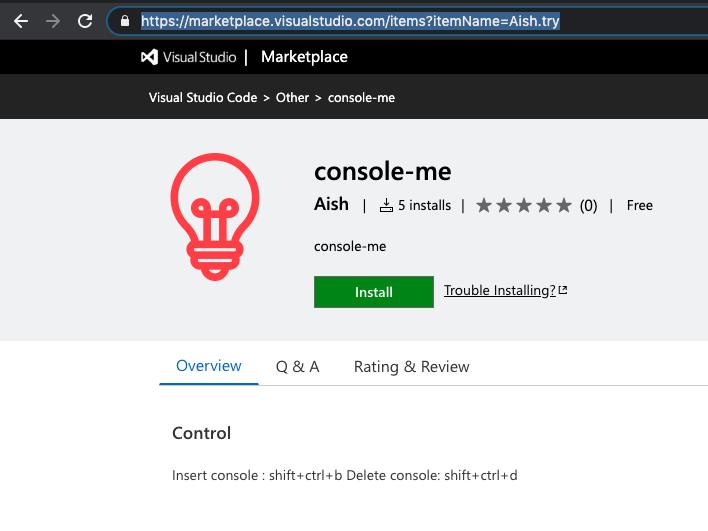708x531 pixels.
Task: Go back using browser back arrow
Action: coord(21,21)
